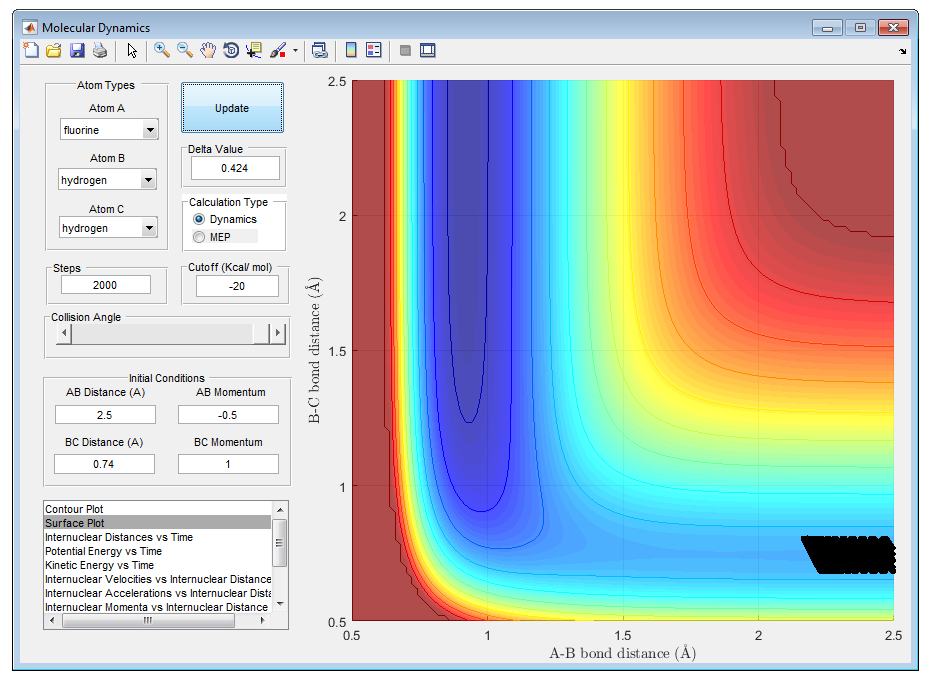Insert a colorbar from the toolbar
925x674 pixels.
[x=351, y=50]
